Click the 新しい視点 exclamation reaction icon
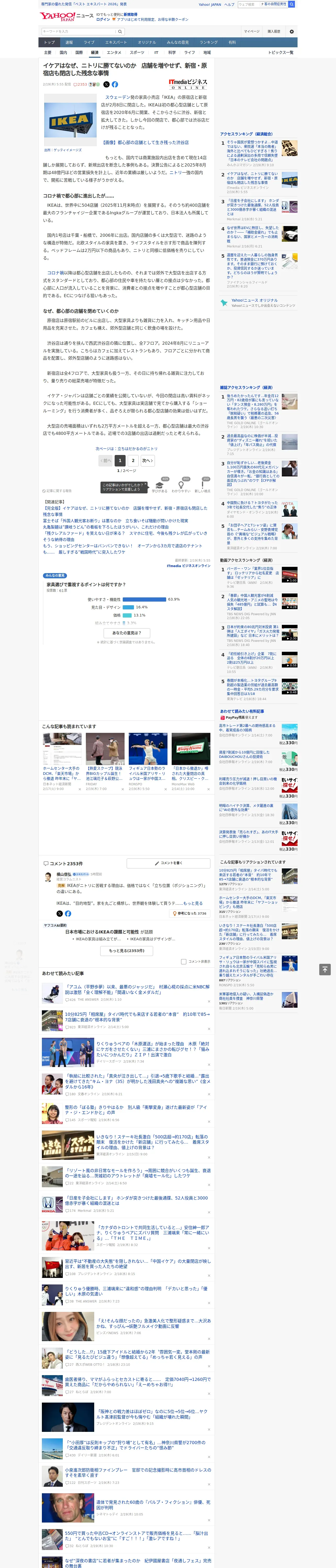The image size is (336, 1568). 203,485
